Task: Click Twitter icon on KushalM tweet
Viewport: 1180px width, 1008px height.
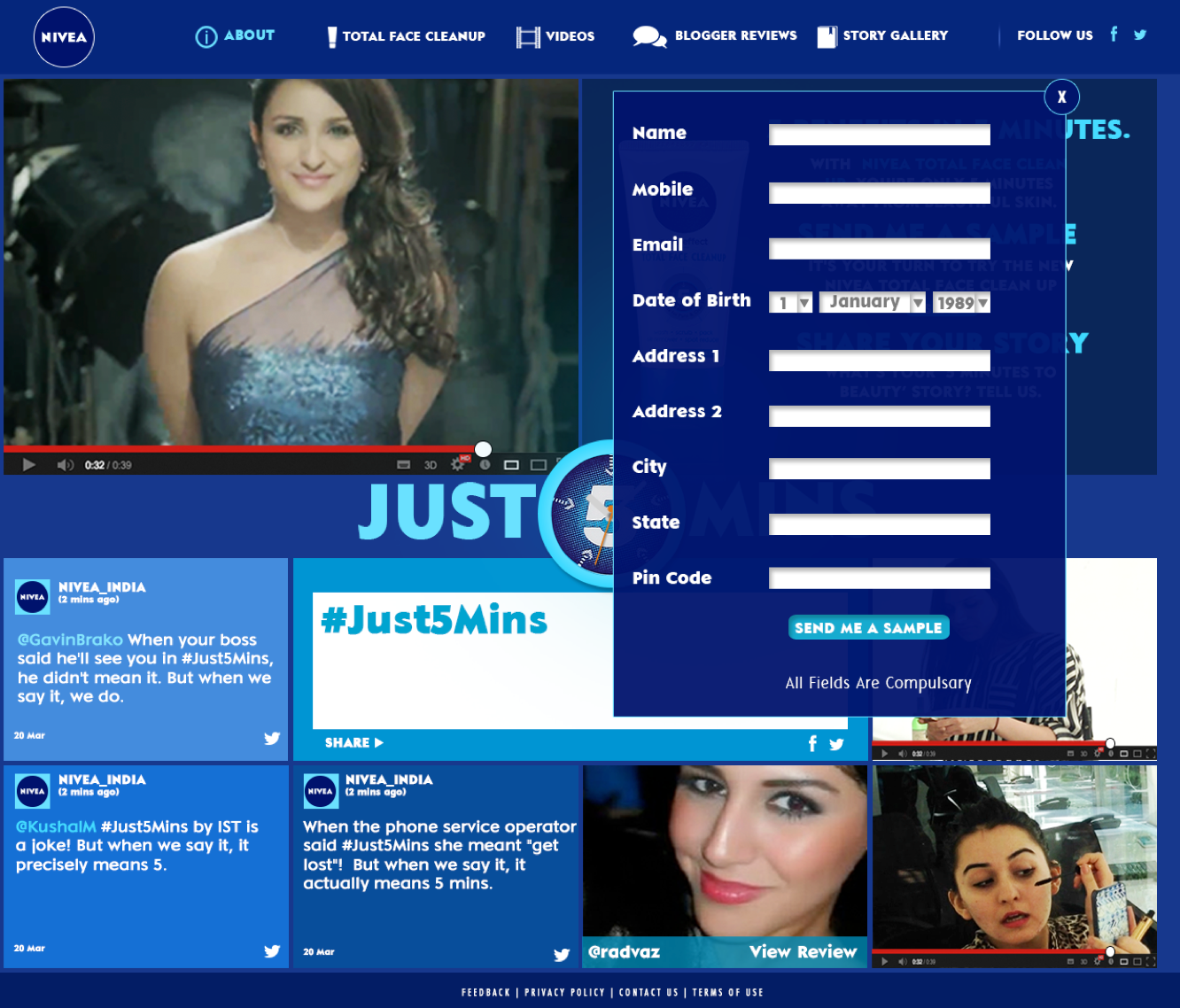Action: click(272, 950)
